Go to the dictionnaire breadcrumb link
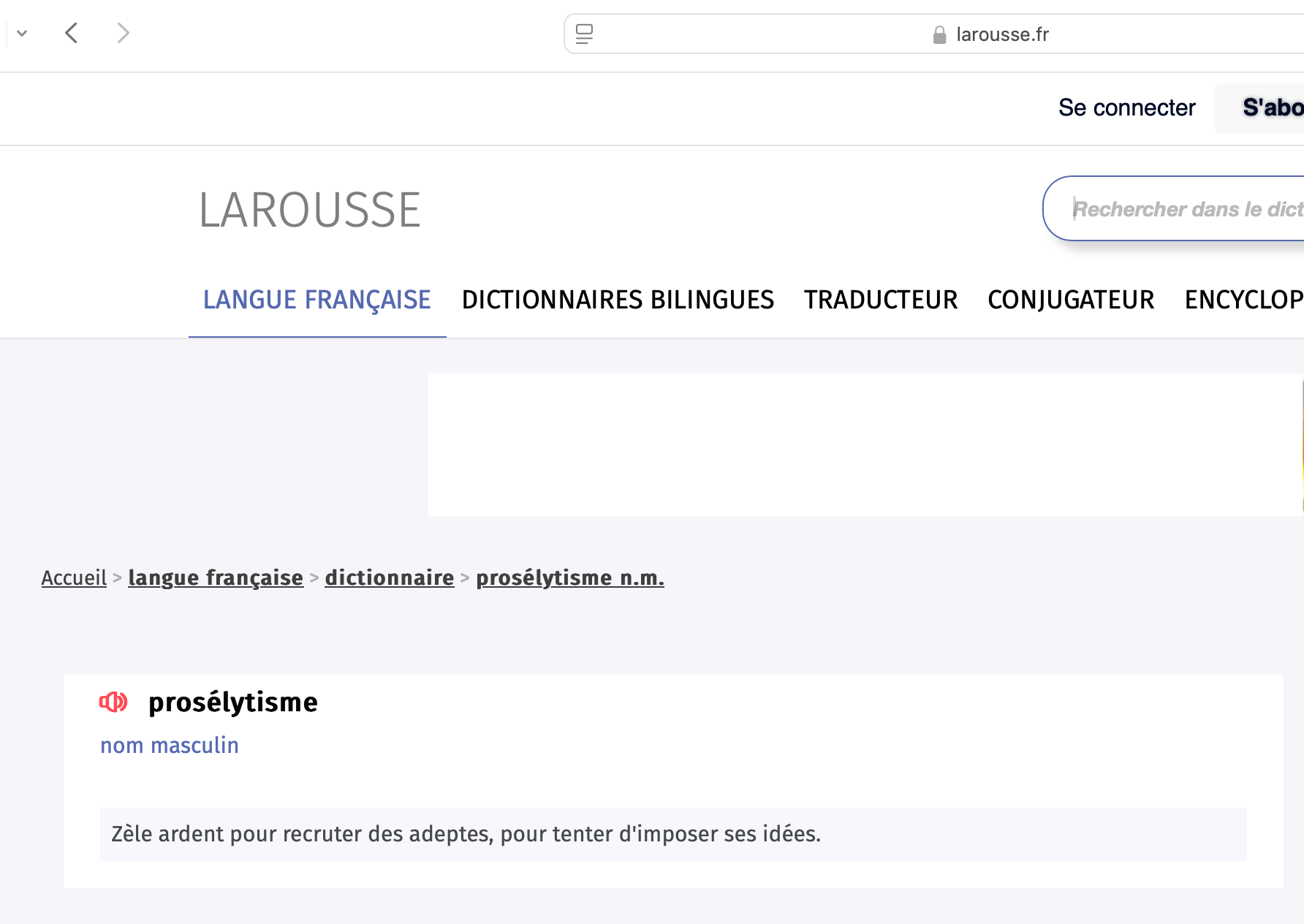Image resolution: width=1304 pixels, height=924 pixels. [x=390, y=578]
